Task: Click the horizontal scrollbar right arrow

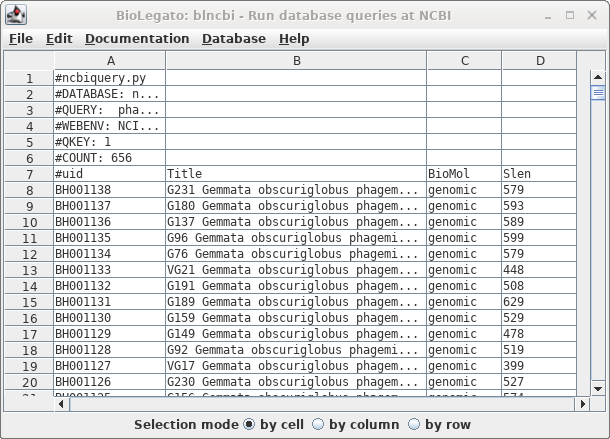Action: pos(581,404)
